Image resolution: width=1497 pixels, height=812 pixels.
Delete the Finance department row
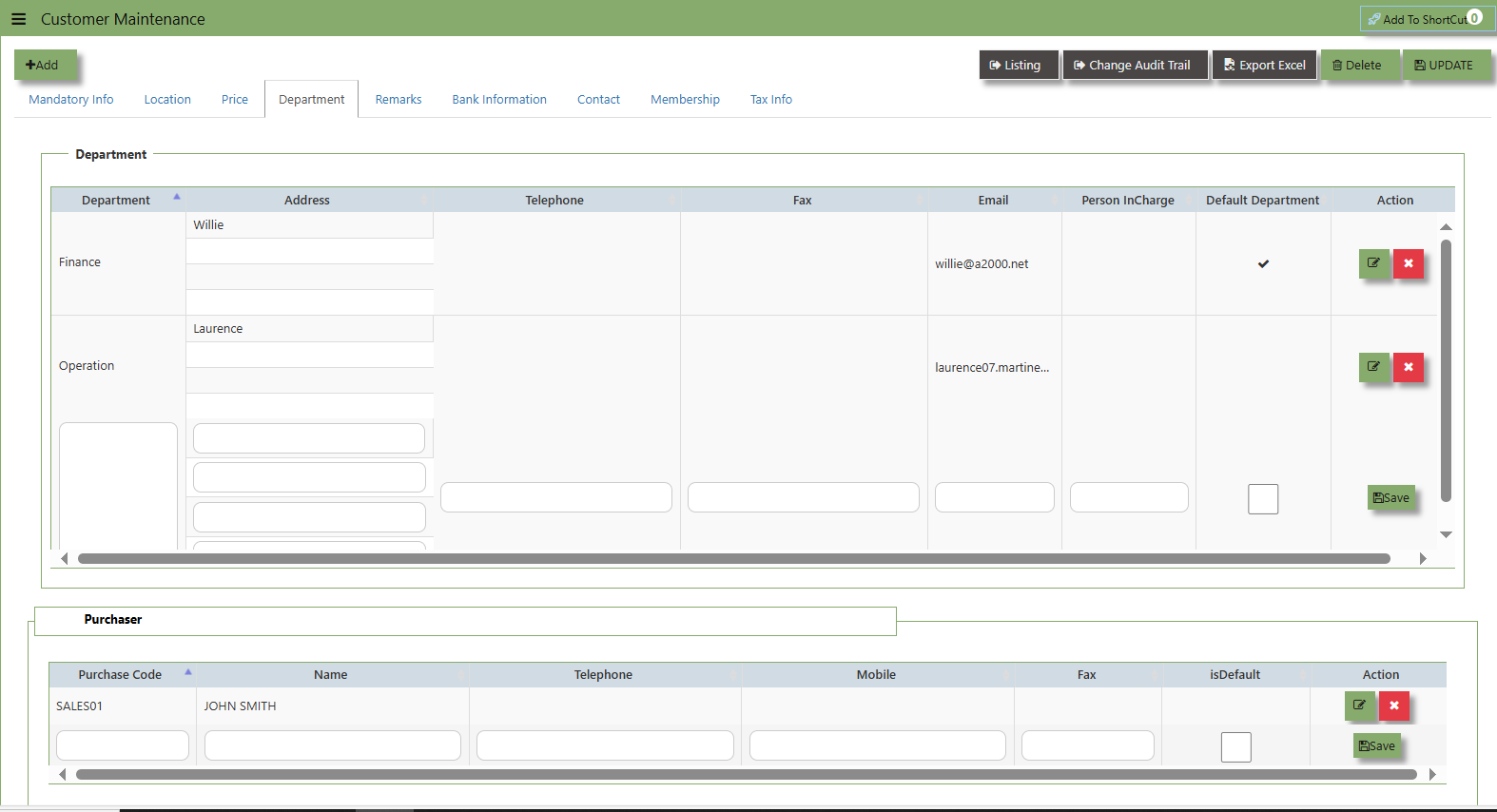point(1409,263)
